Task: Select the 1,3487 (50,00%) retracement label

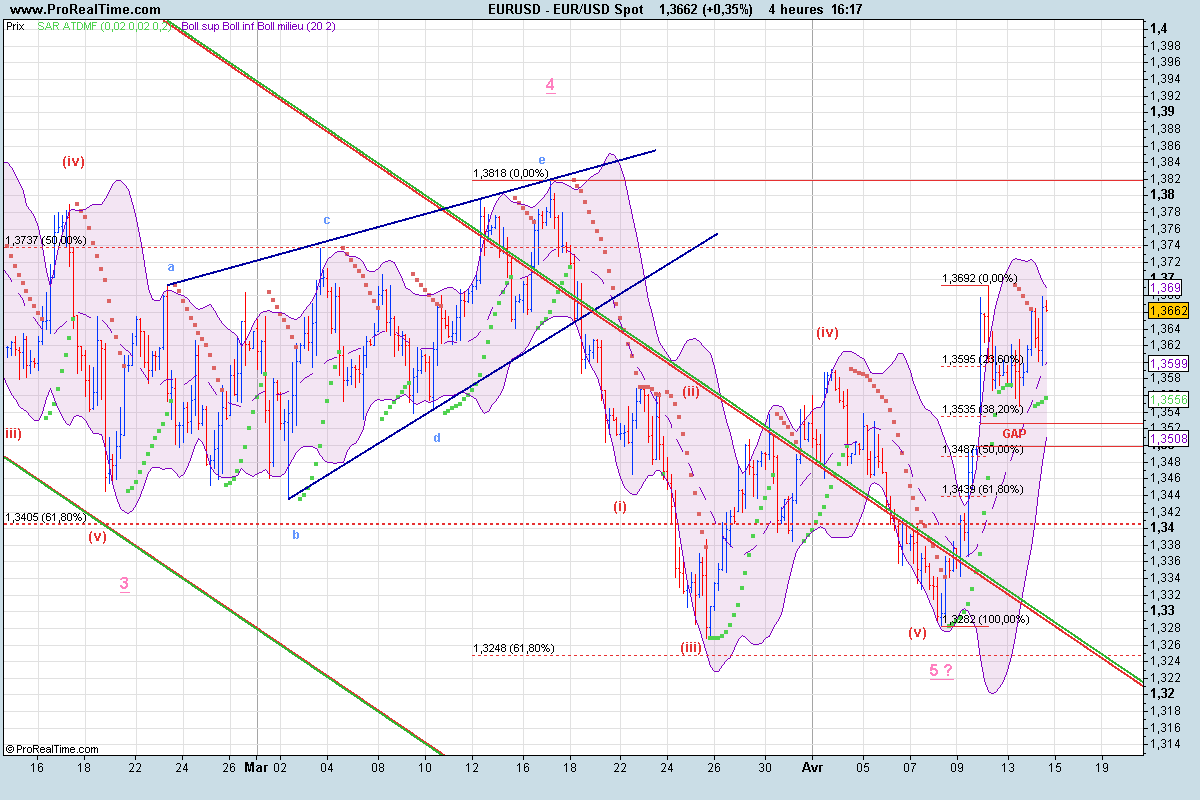Action: (983, 449)
